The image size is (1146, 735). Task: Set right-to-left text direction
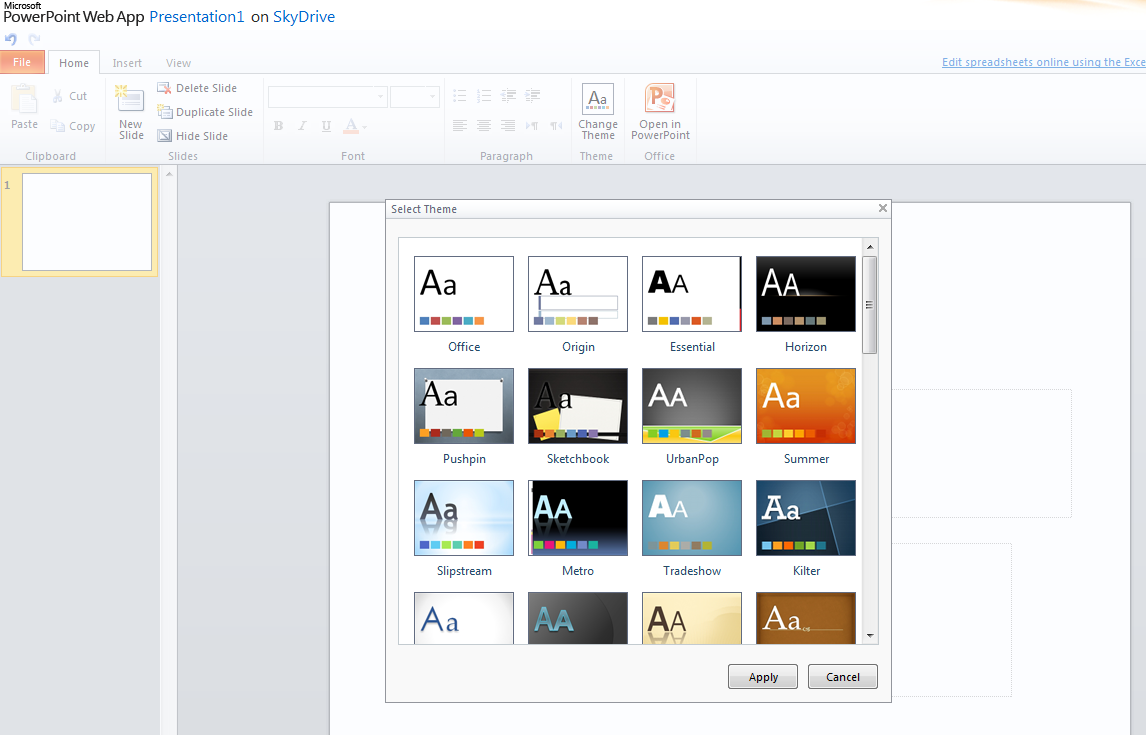click(556, 126)
